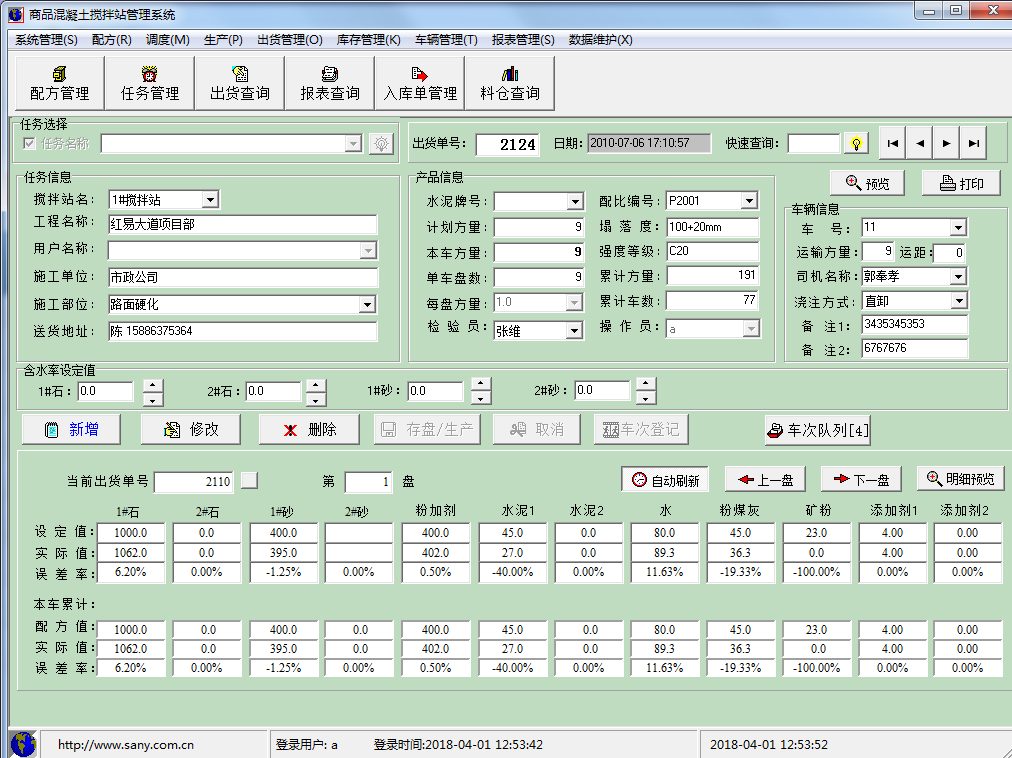Click the 坍落度 field 100+20mm
Screen dimensions: 1012x758
pyautogui.click(x=713, y=227)
